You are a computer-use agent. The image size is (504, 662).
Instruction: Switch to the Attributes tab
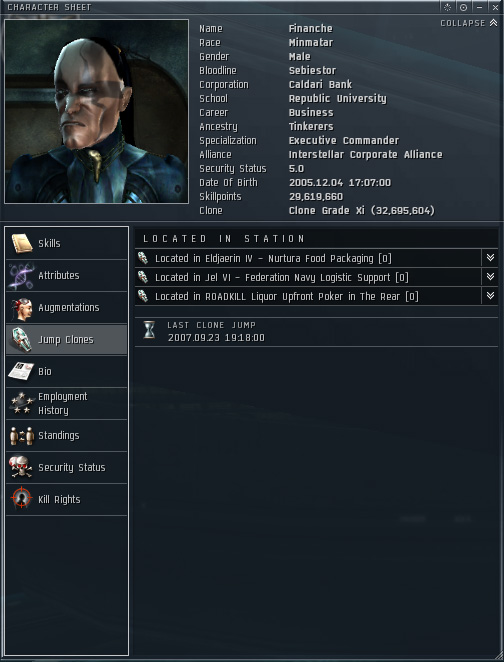(x=67, y=276)
